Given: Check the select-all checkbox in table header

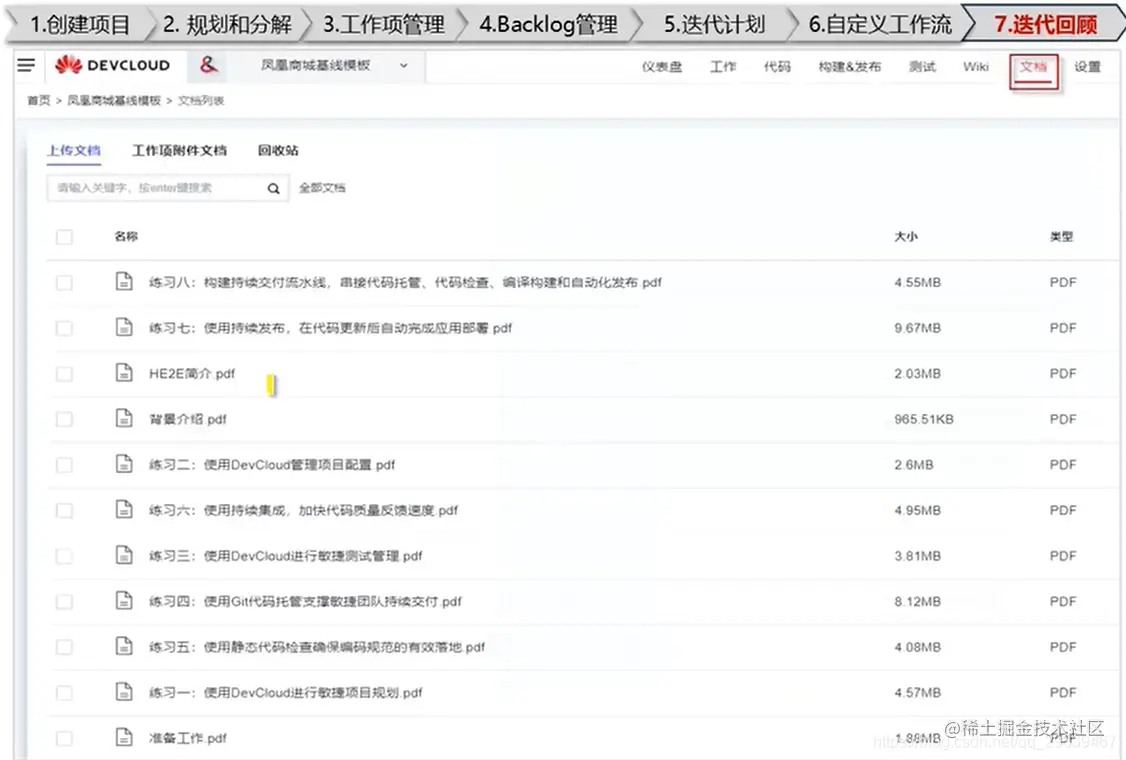Looking at the screenshot, I should tap(64, 237).
